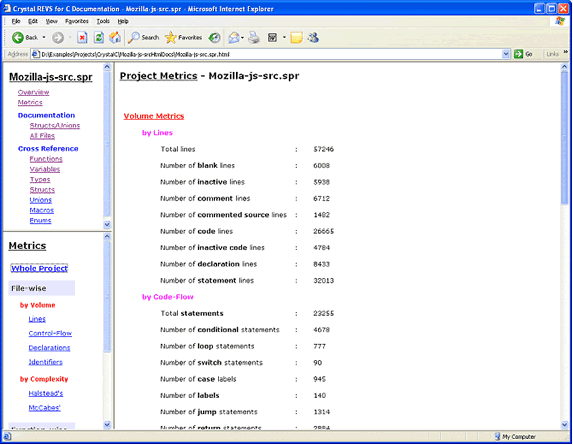
Task: Open the file-wise Lines link
Action: click(x=37, y=319)
